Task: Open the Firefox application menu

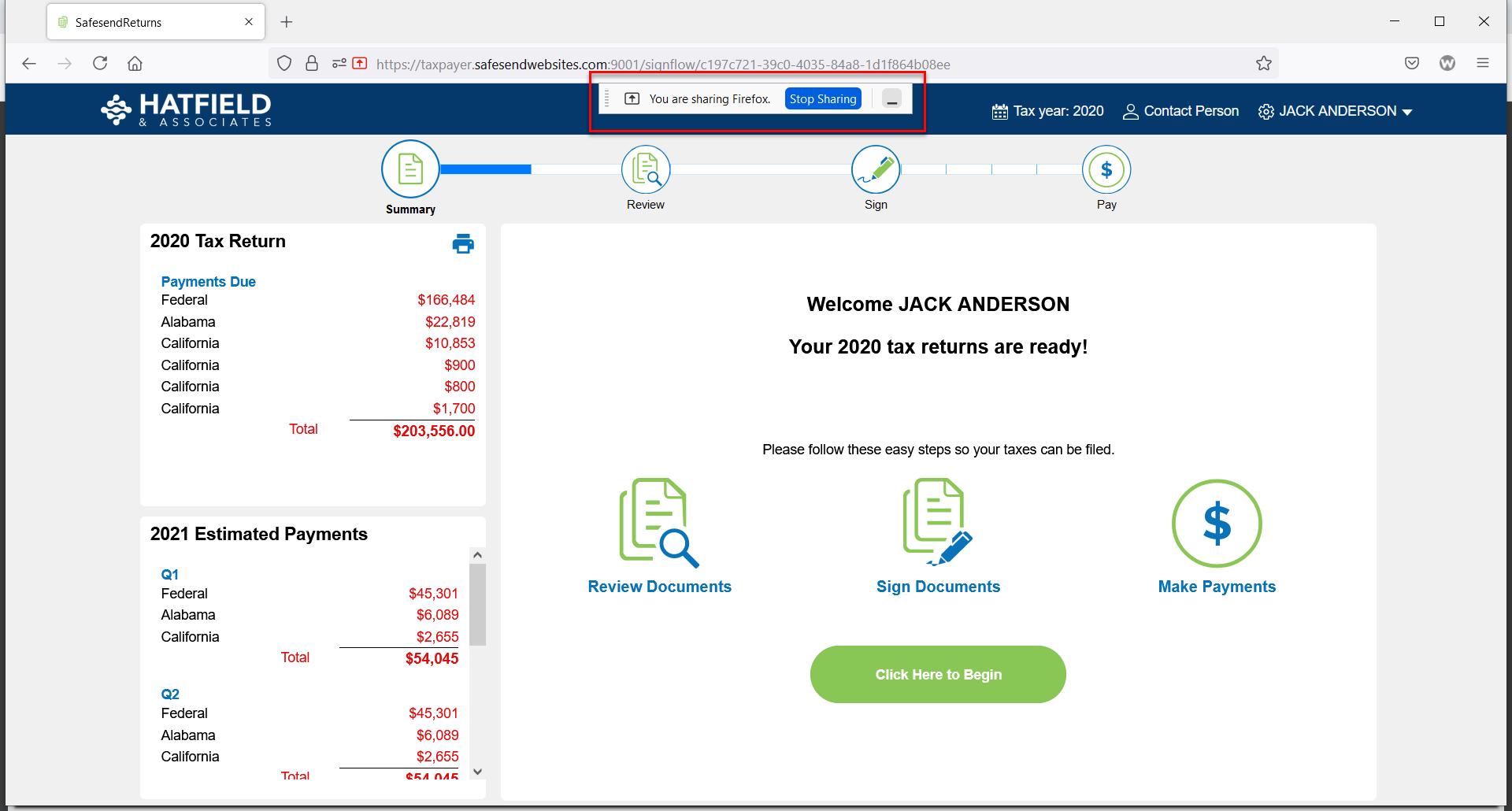Action: 1483,64
